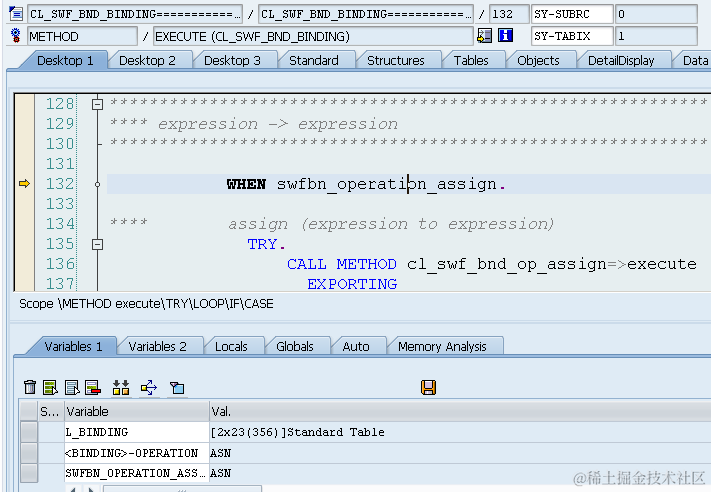711x492 pixels.
Task: Click the blue info icon next to SY-SUBRC
Action: 505,35
